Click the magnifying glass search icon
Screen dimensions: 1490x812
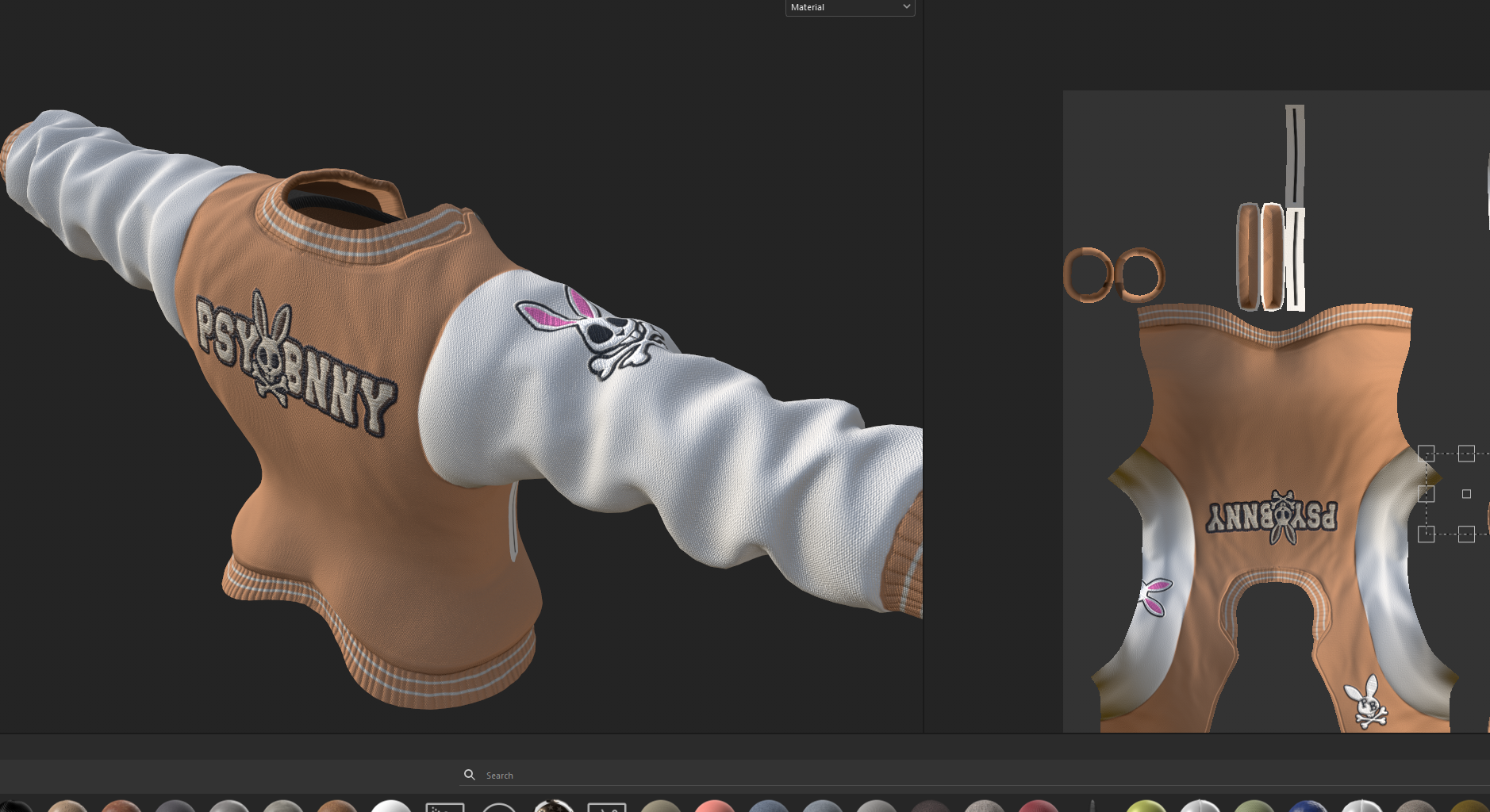click(x=470, y=775)
